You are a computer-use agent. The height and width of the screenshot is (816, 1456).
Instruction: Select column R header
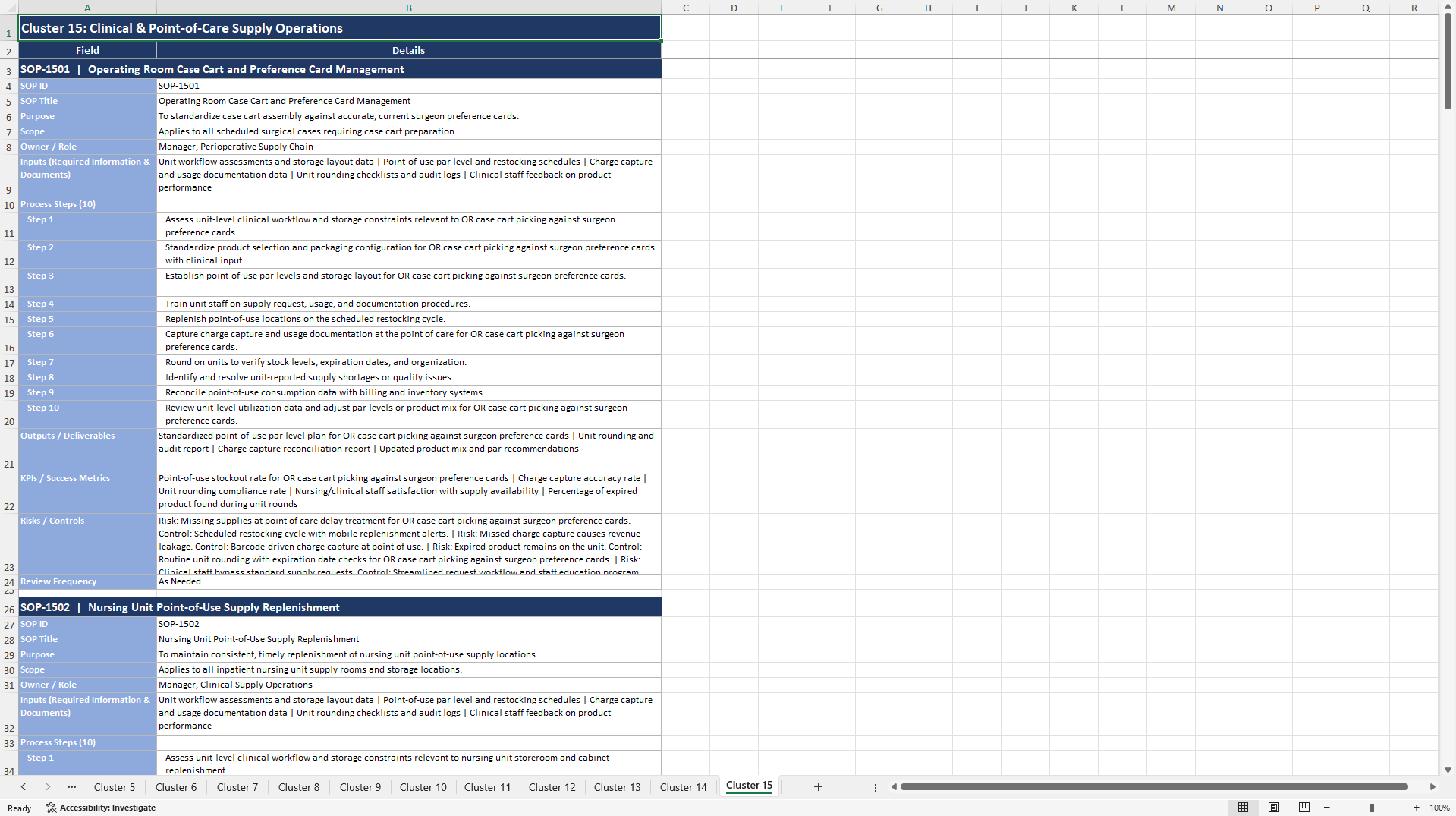point(1414,8)
